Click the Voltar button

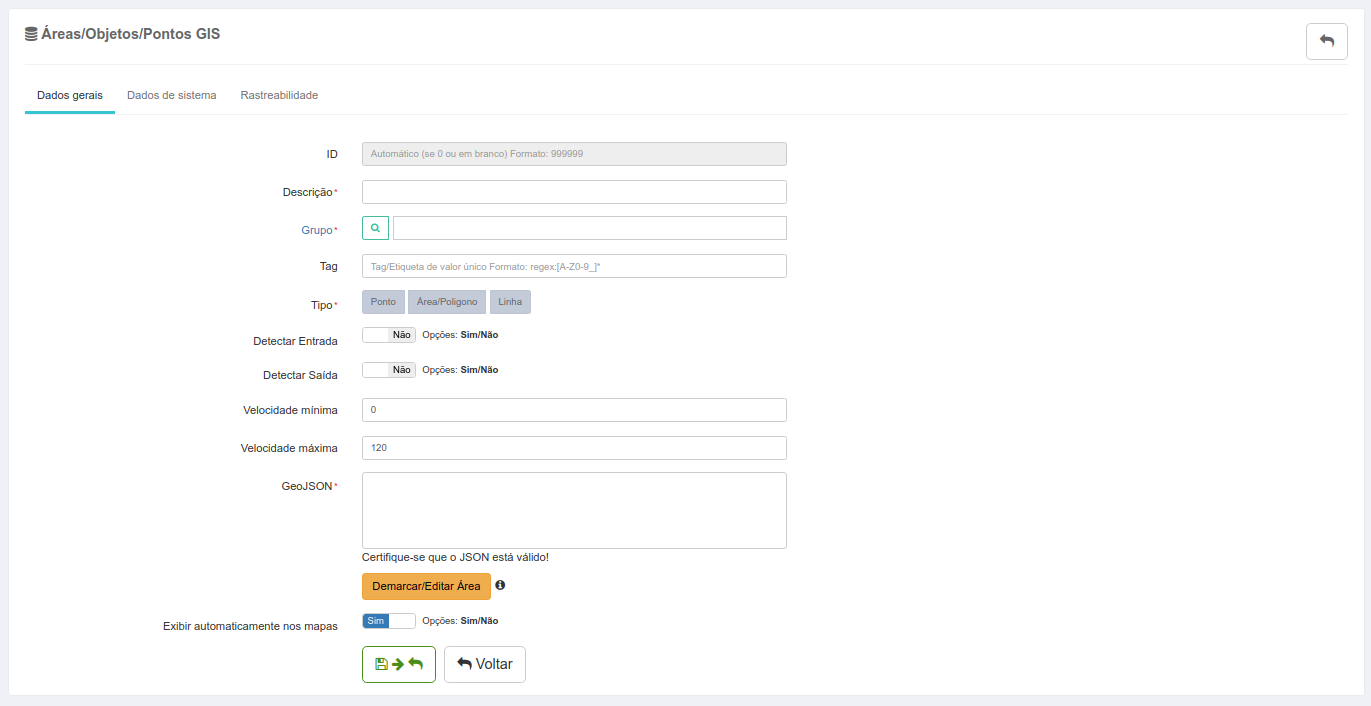click(x=484, y=664)
